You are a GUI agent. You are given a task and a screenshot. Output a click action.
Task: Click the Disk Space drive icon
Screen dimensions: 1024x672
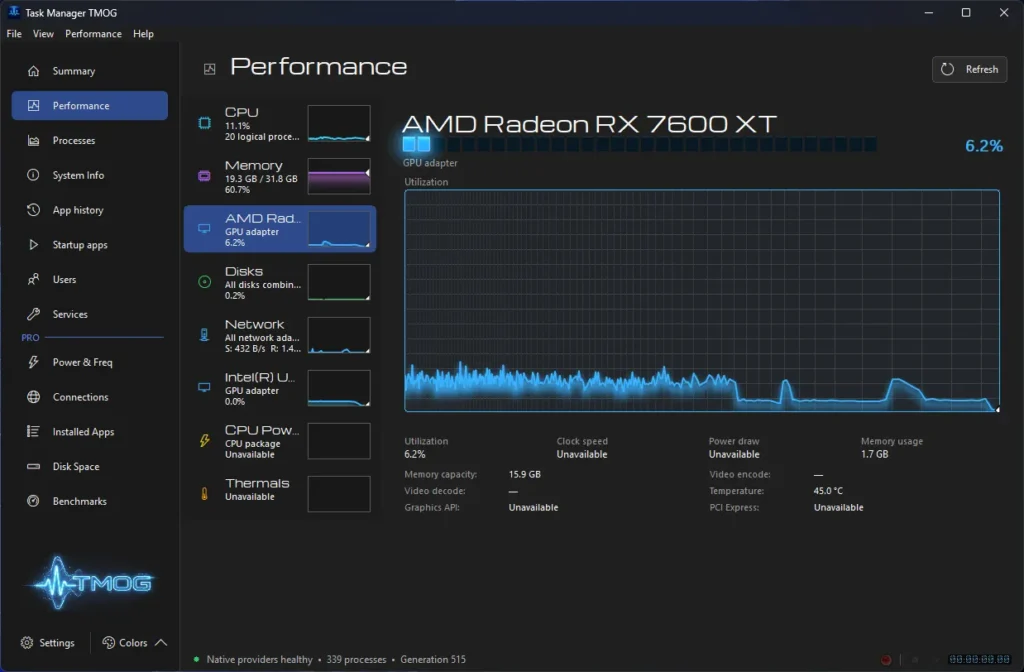[x=33, y=466]
